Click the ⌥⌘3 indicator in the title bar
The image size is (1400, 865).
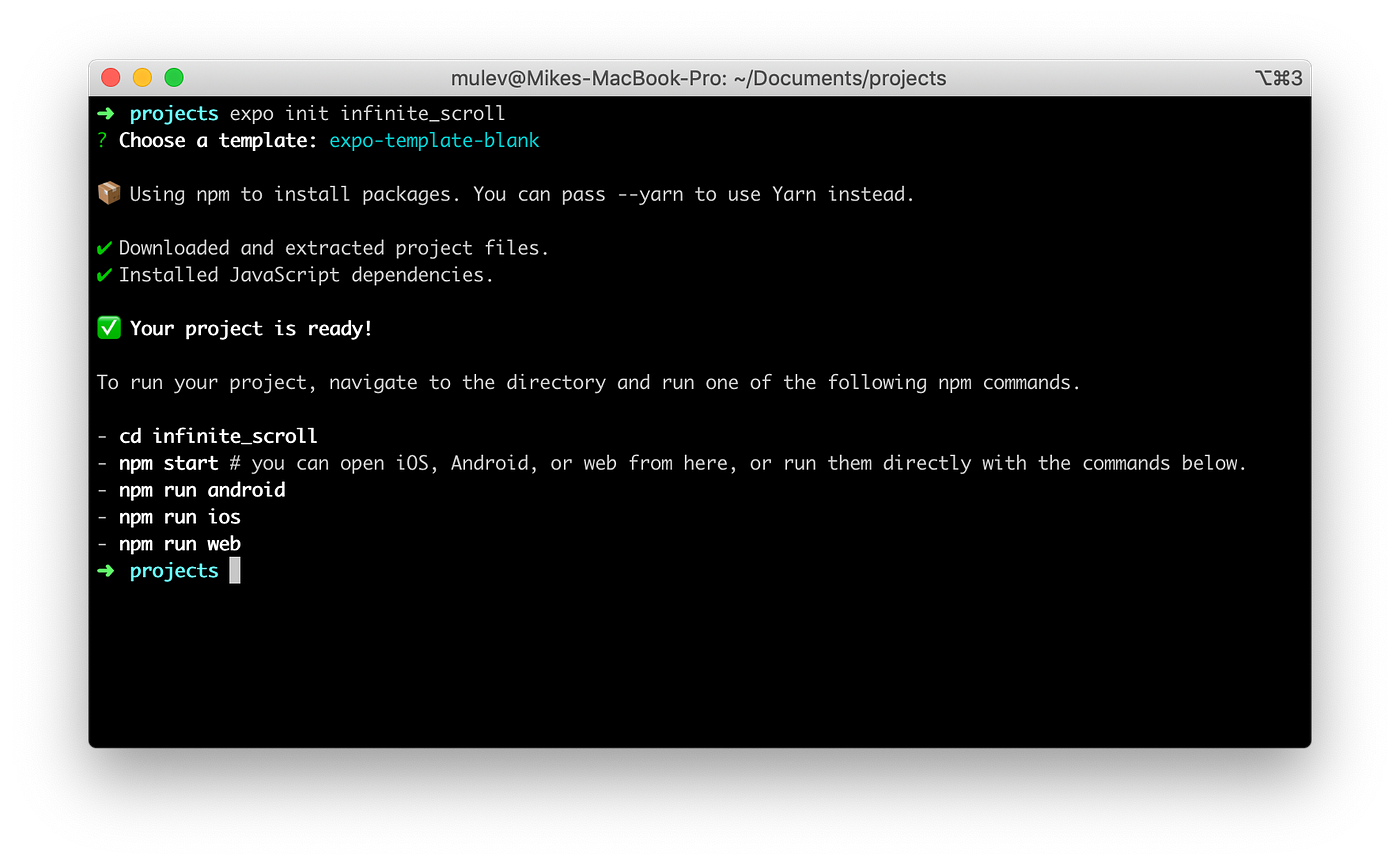click(1278, 77)
